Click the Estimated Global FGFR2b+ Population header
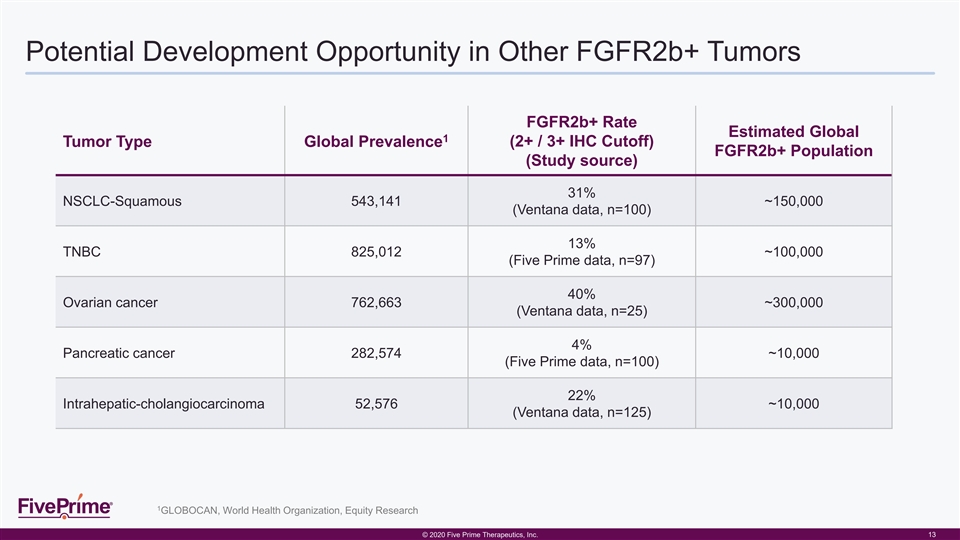960x540 pixels. 793,141
